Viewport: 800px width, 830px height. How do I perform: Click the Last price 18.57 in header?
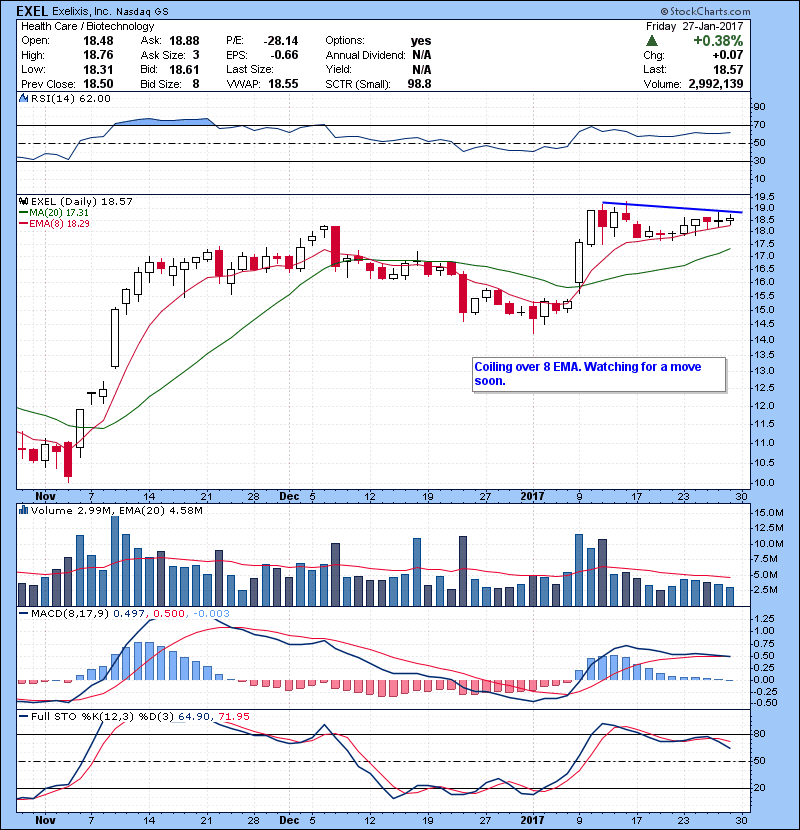coord(728,69)
